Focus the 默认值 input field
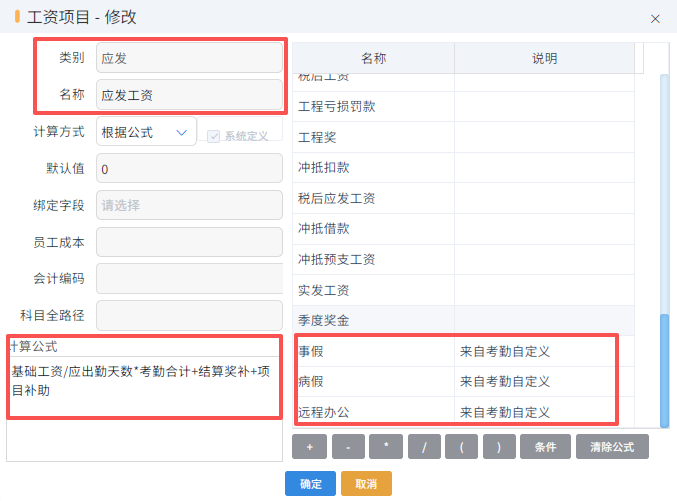The height and width of the screenshot is (501, 677). coord(189,168)
